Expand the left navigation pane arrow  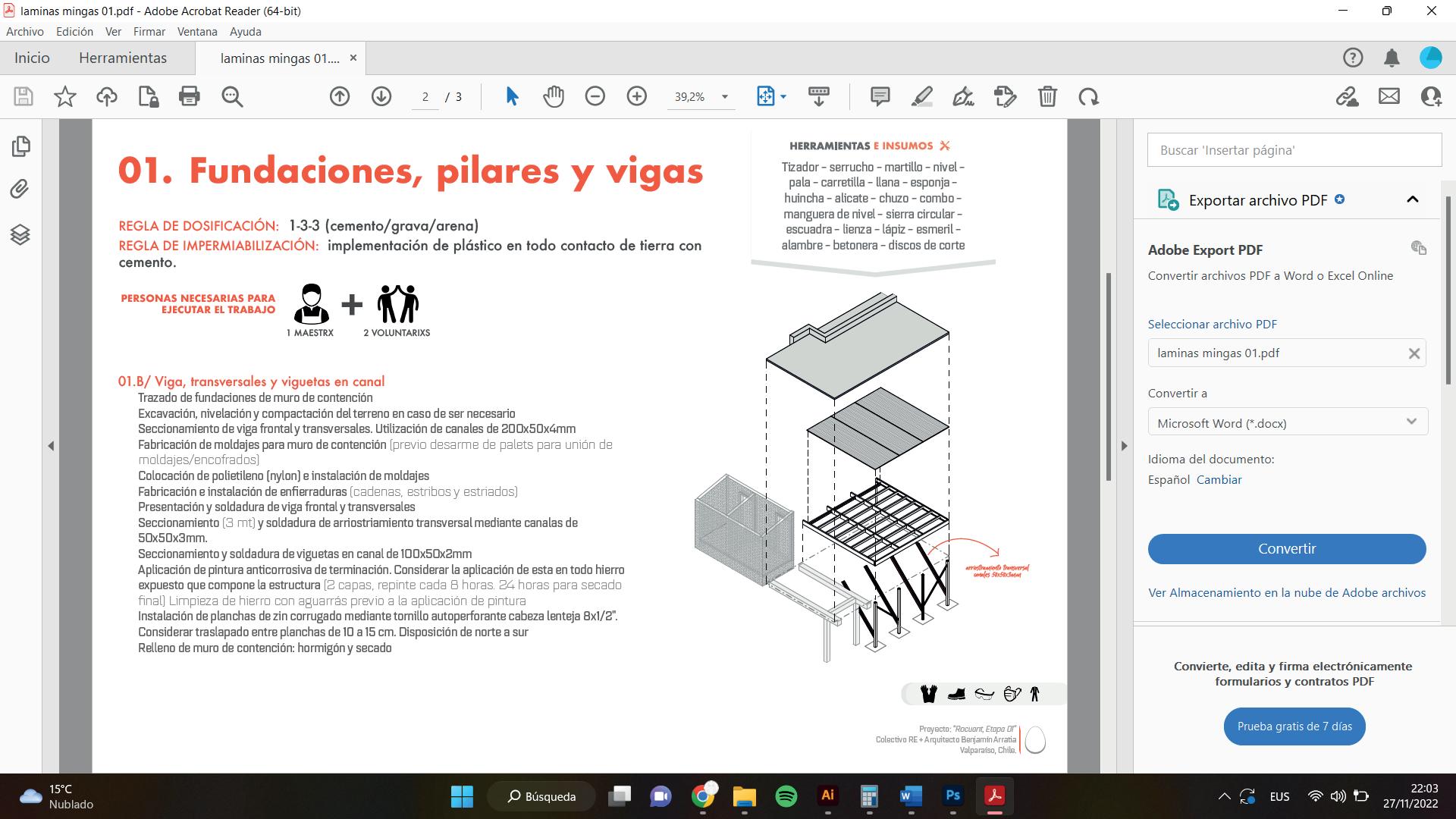coord(51,446)
